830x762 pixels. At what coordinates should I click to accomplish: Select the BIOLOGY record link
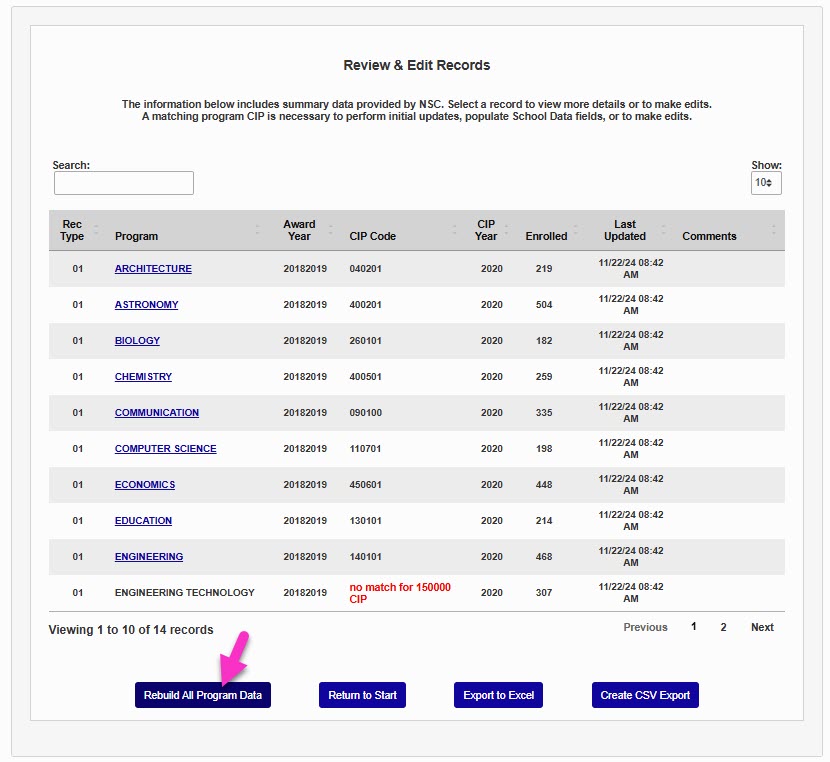(137, 341)
